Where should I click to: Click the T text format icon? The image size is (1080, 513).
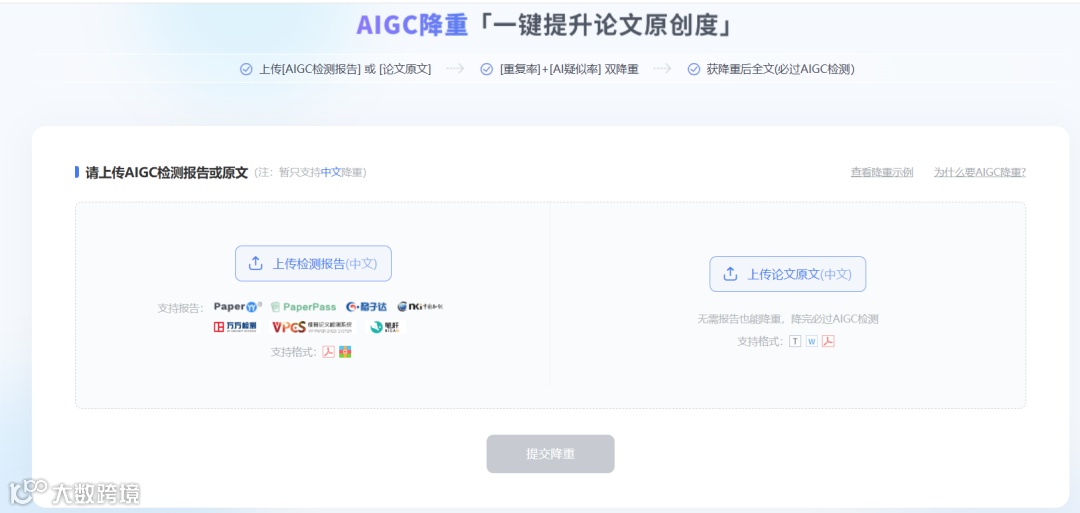(796, 341)
